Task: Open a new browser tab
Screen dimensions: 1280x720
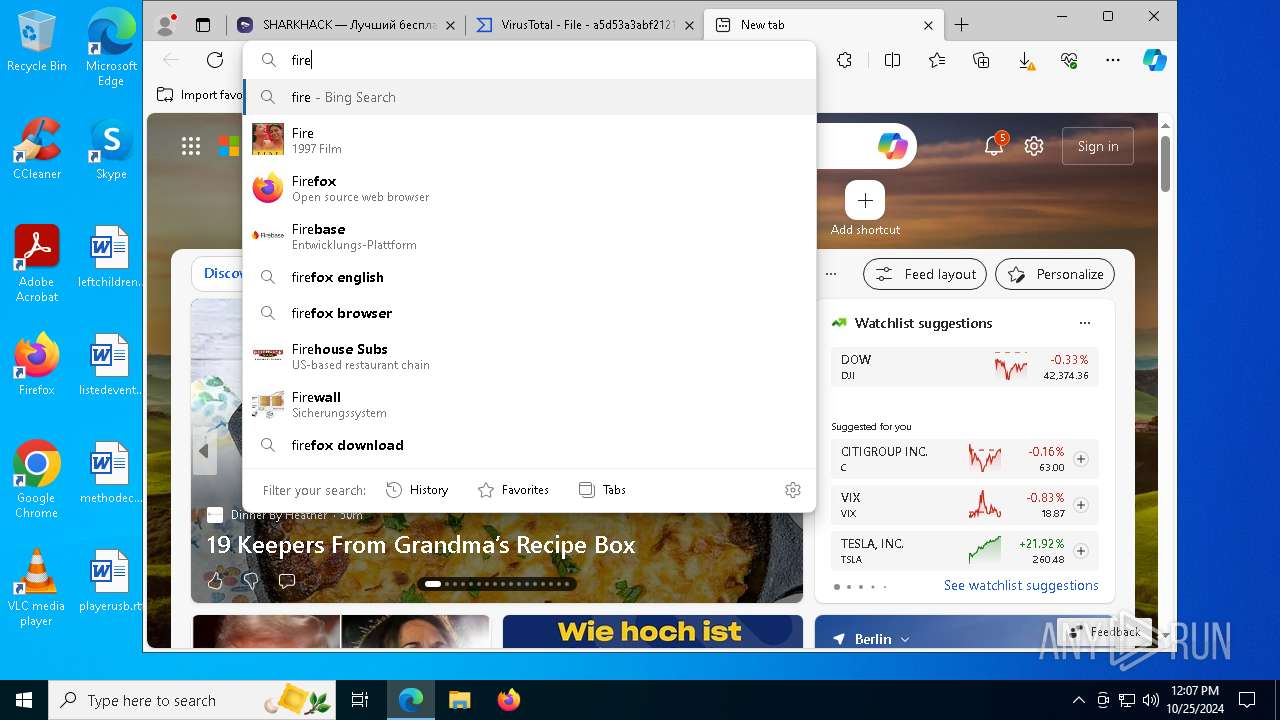Action: tap(962, 25)
